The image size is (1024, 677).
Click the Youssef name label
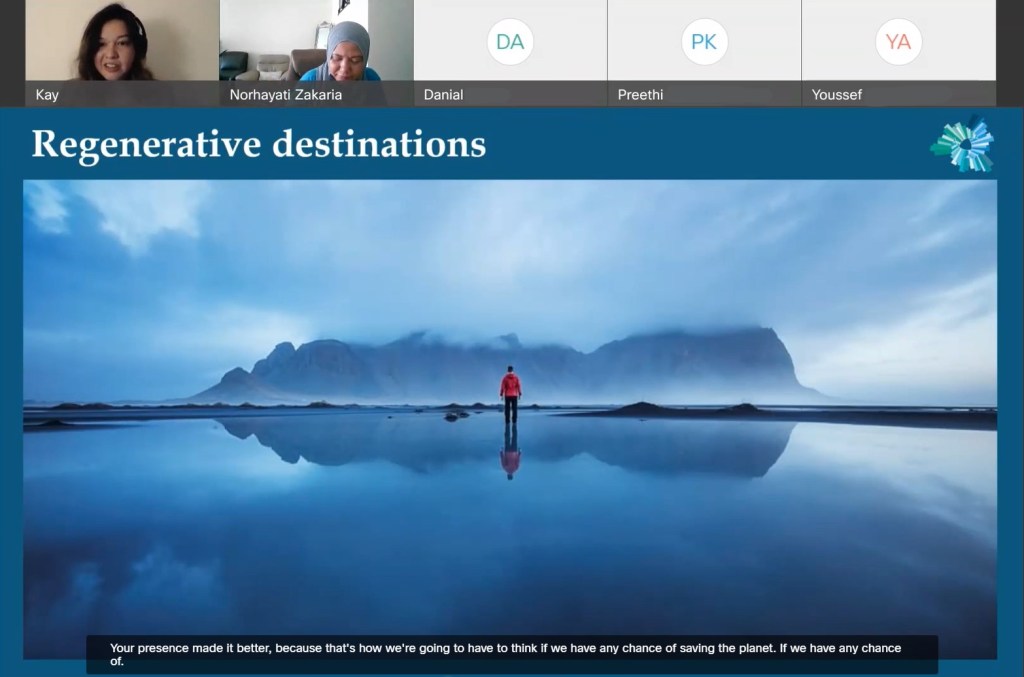[837, 95]
